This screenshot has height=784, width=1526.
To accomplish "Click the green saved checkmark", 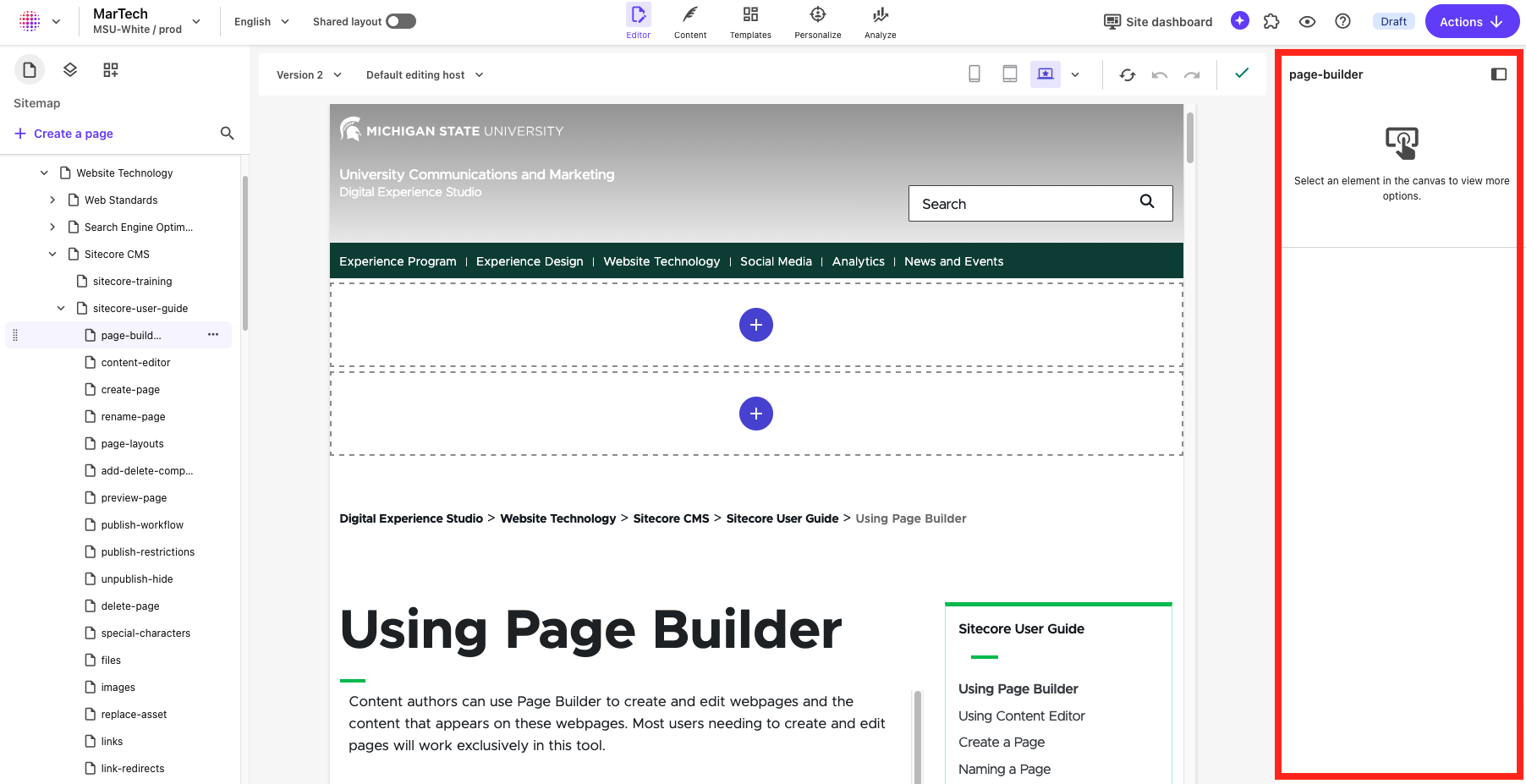I will (x=1242, y=73).
